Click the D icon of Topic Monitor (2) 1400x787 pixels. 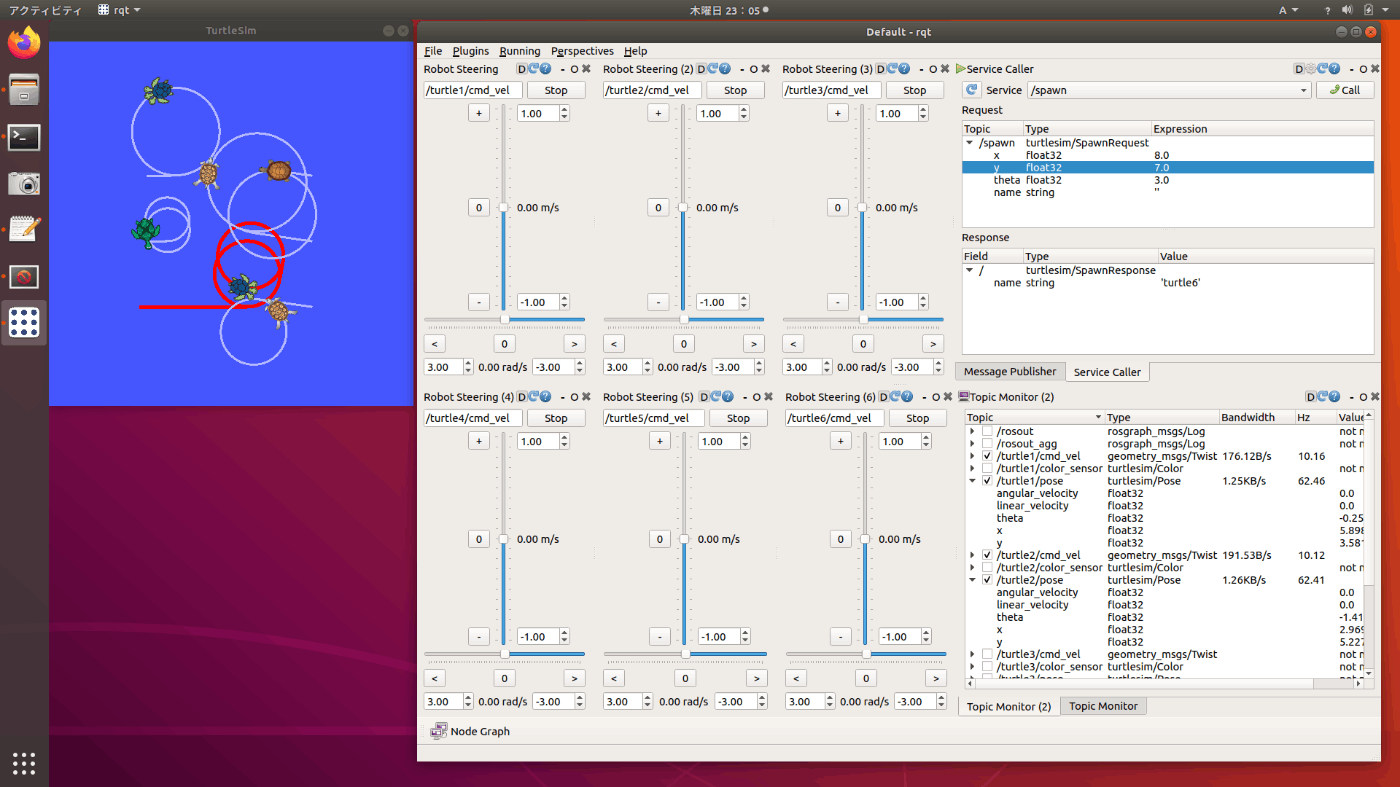pos(1310,397)
